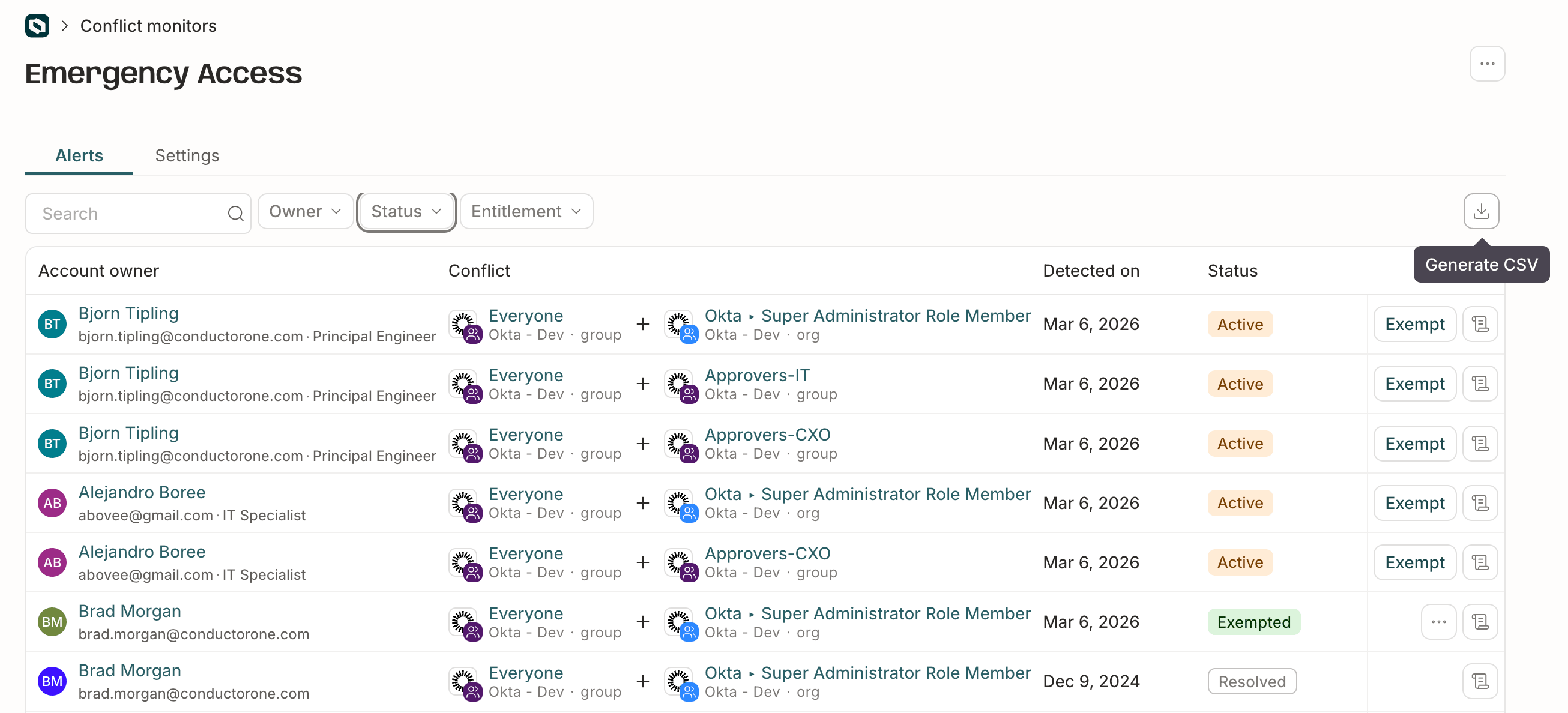Viewport: 1568px width, 713px height.
Task: Go to Conflict monitors breadcrumb
Action: coord(148,26)
